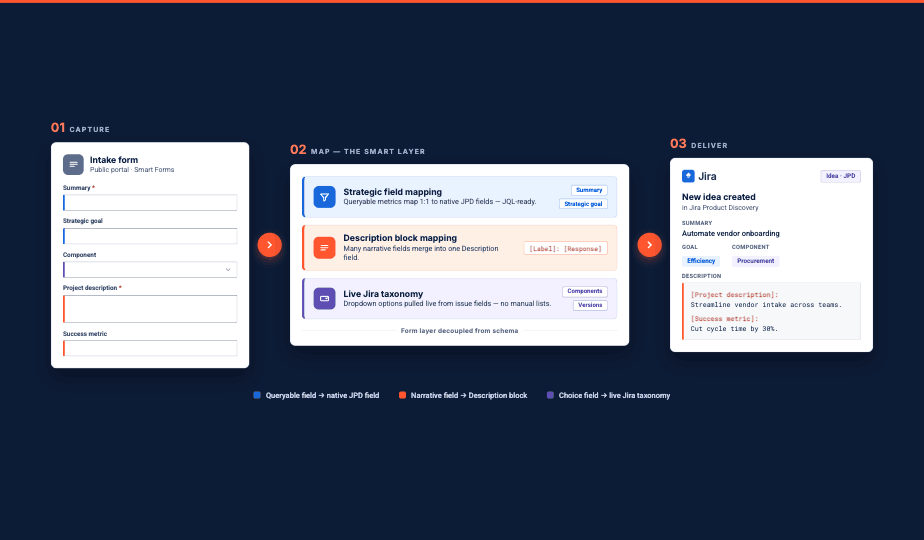Click the arrow between Capture and Map
Image resolution: width=924 pixels, height=540 pixels.
[269, 245]
